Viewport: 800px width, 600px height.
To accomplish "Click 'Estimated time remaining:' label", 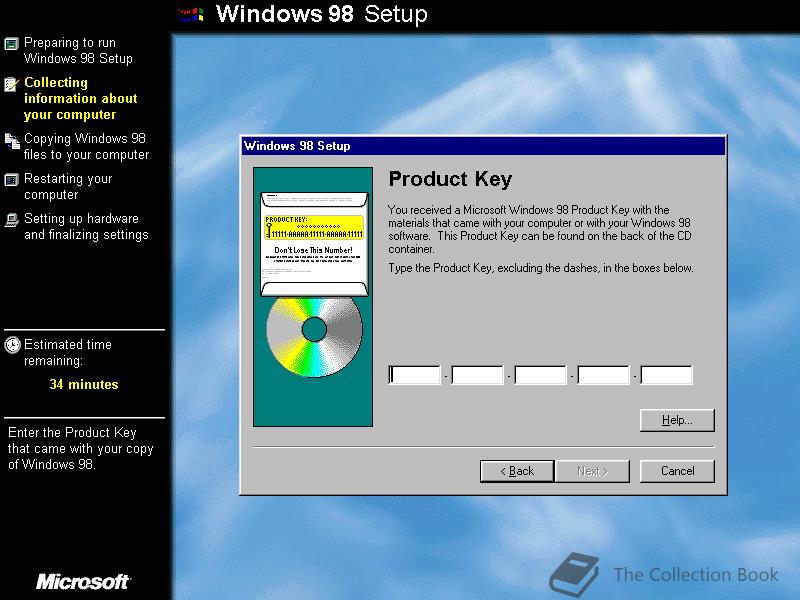I will (67, 353).
